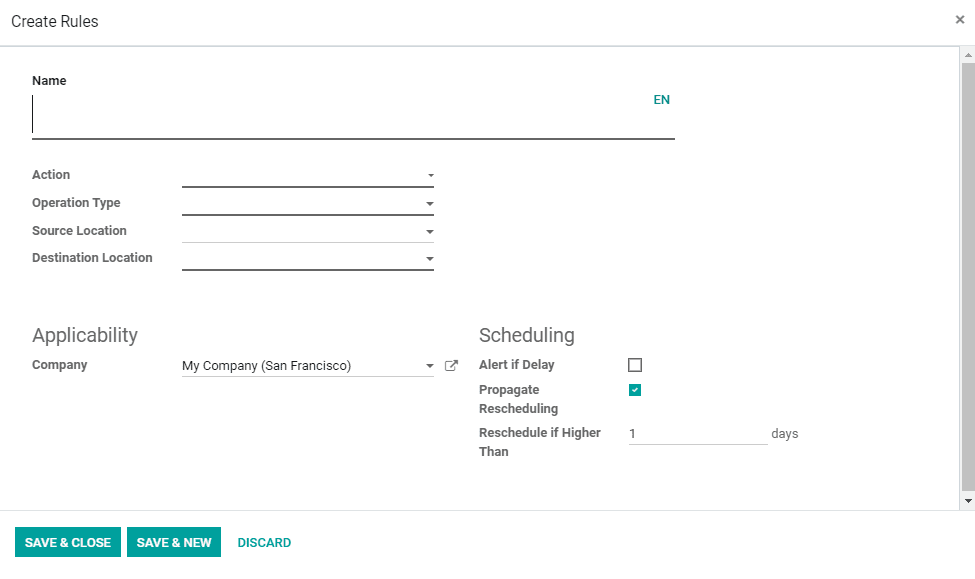Expand the Company dropdown arrow
Viewport: 975px width, 579px height.
[x=430, y=367]
